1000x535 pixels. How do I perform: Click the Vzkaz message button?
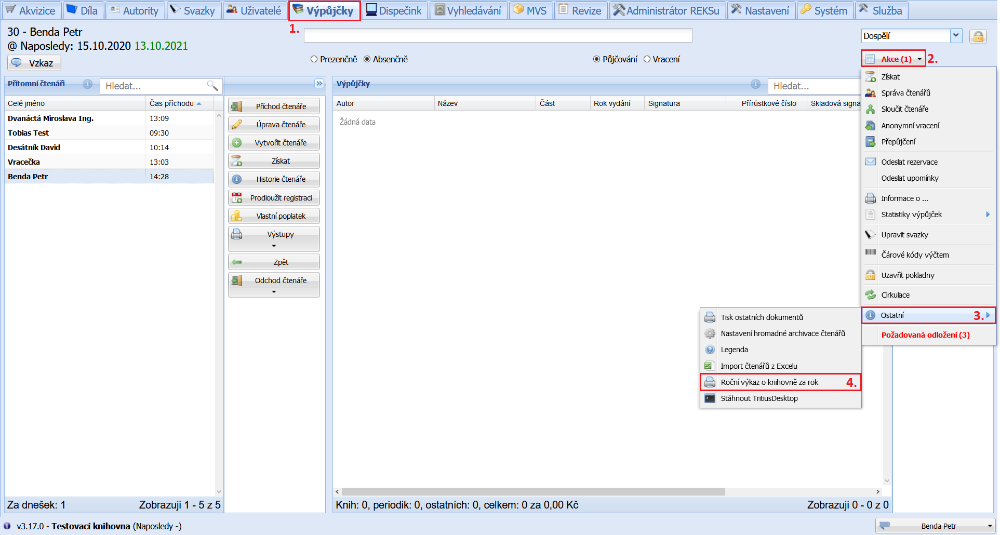(x=34, y=63)
